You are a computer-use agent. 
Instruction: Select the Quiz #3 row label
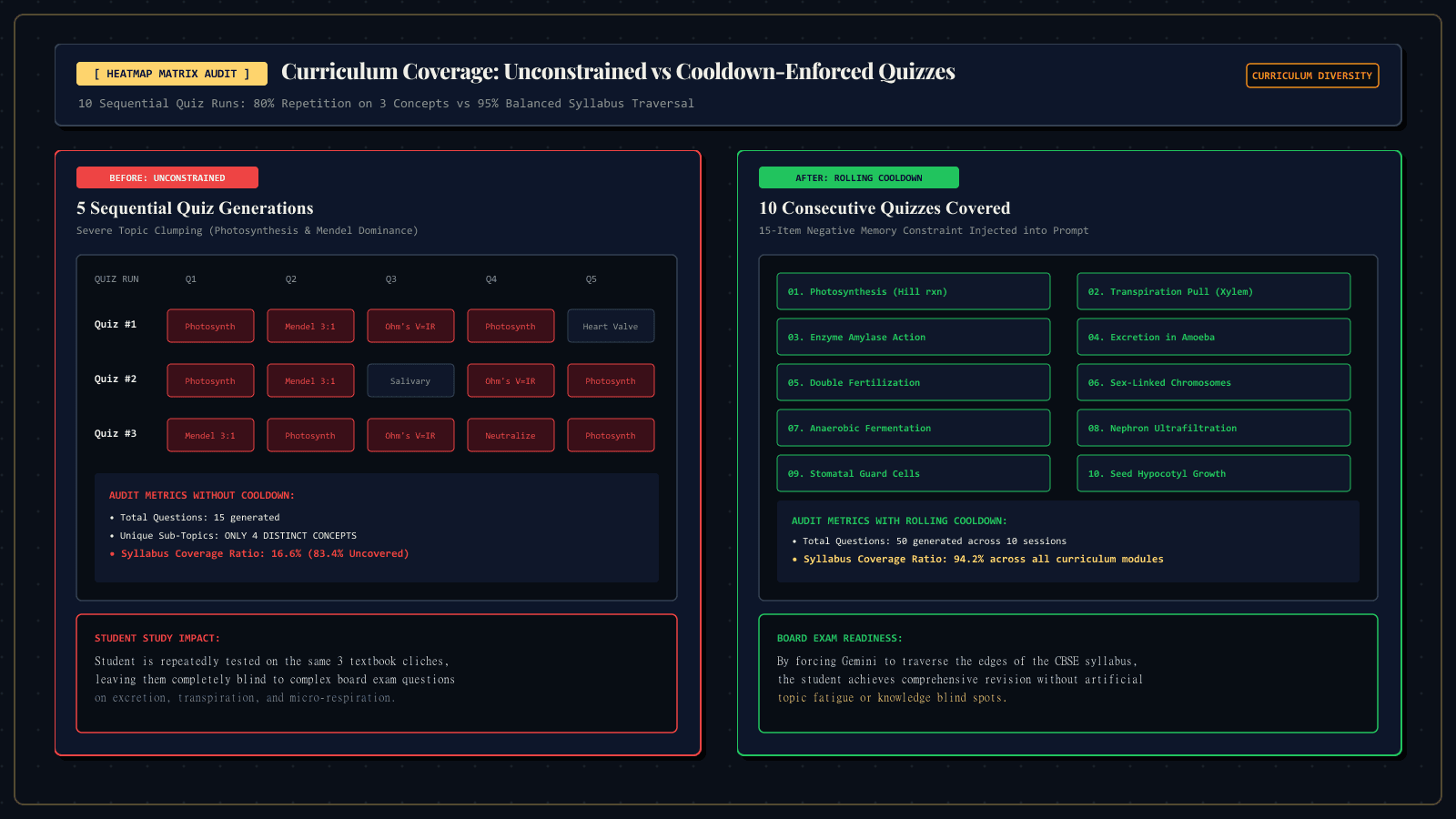click(x=116, y=433)
